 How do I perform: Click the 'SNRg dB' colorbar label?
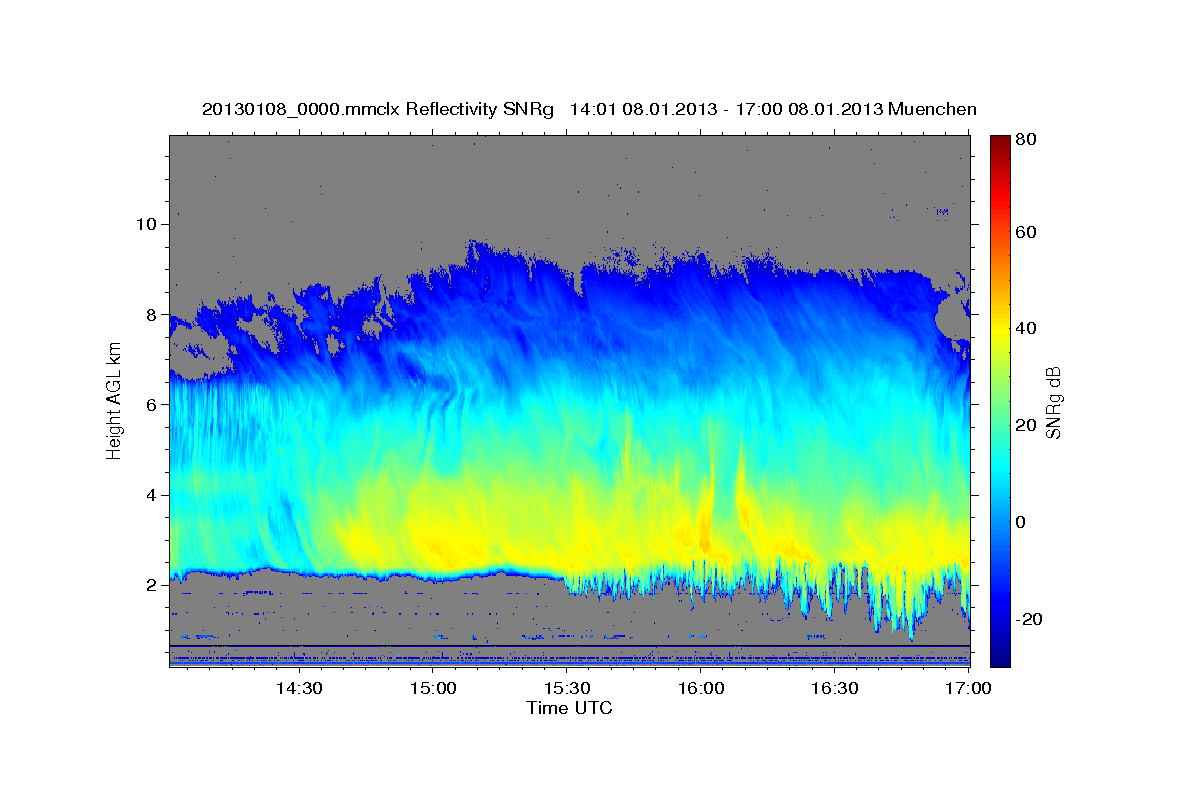pos(1053,402)
